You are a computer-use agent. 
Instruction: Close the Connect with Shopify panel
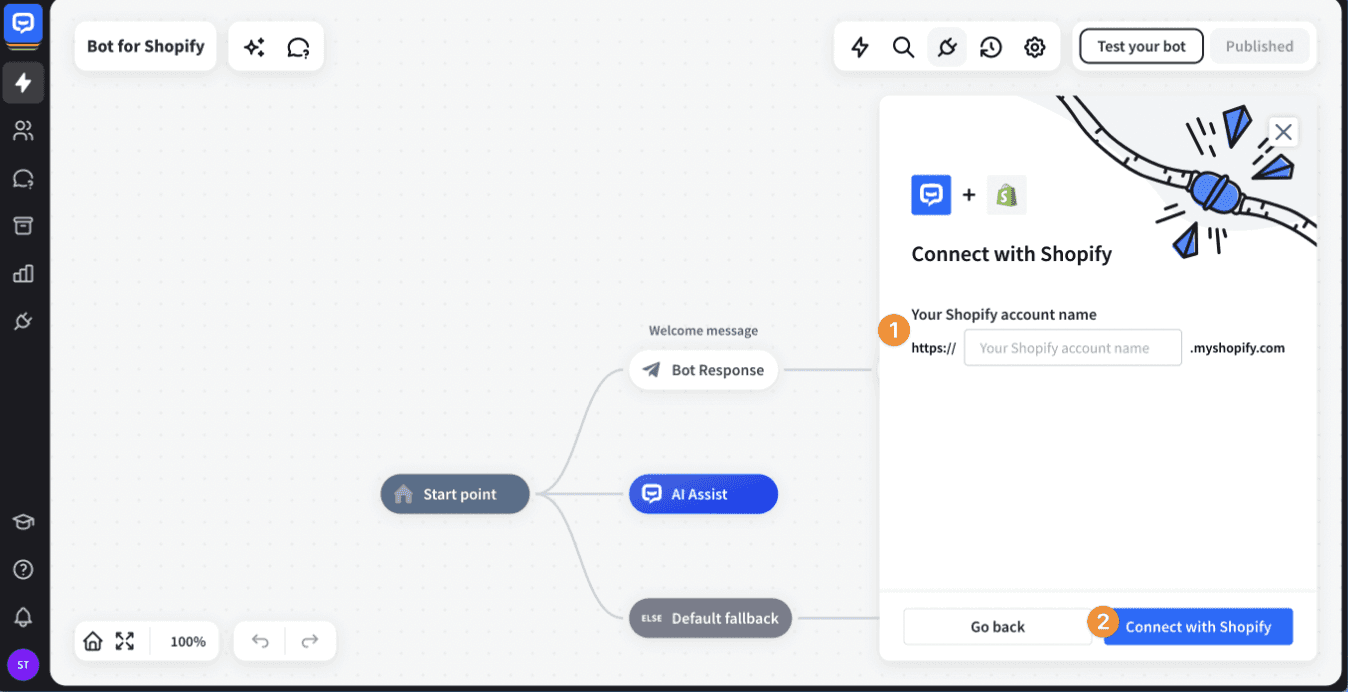tap(1284, 131)
